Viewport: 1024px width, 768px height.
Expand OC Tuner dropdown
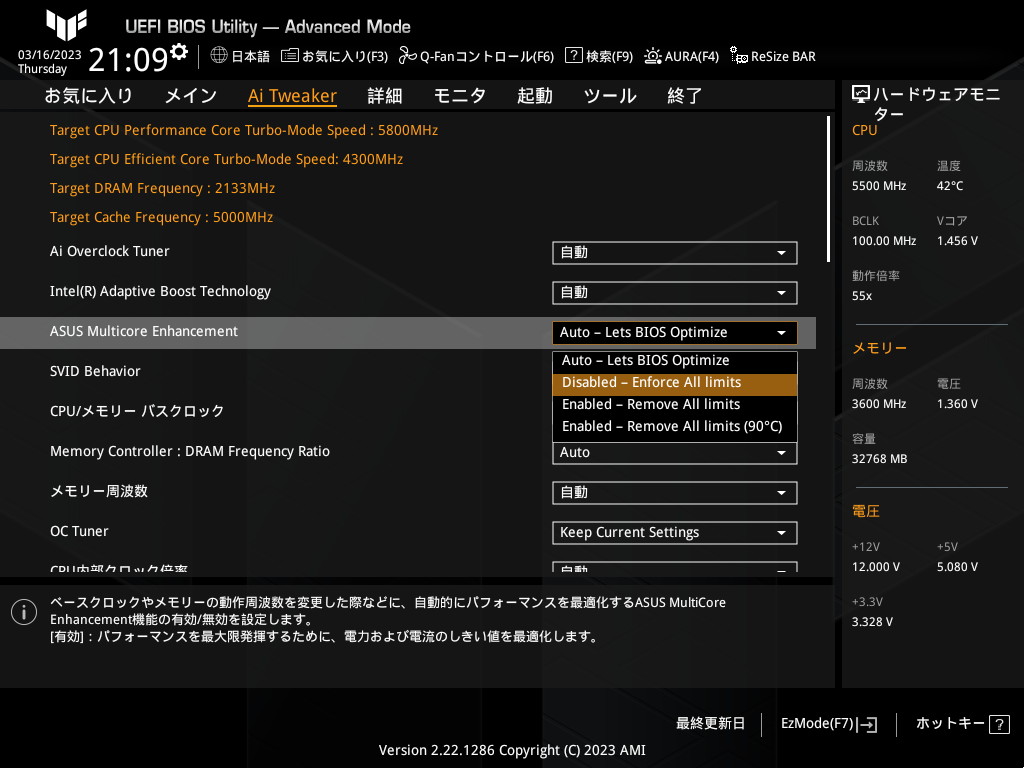(x=675, y=533)
